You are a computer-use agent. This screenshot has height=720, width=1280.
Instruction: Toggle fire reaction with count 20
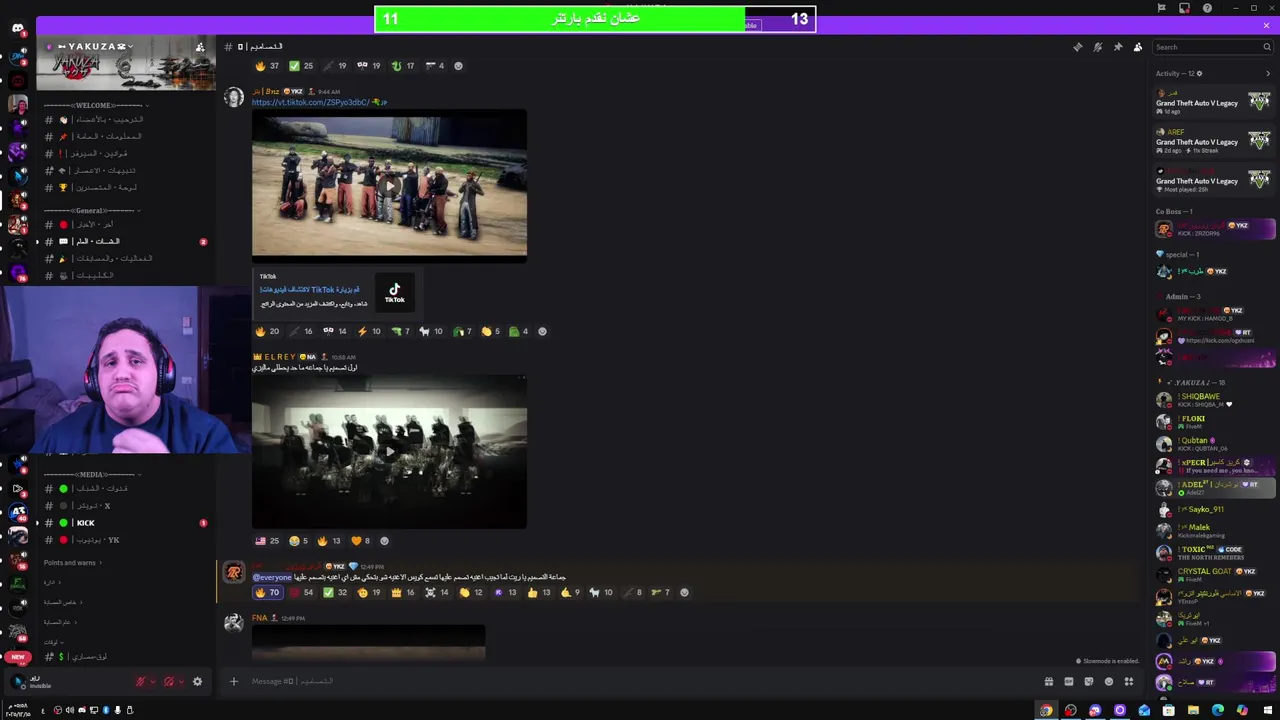point(267,332)
